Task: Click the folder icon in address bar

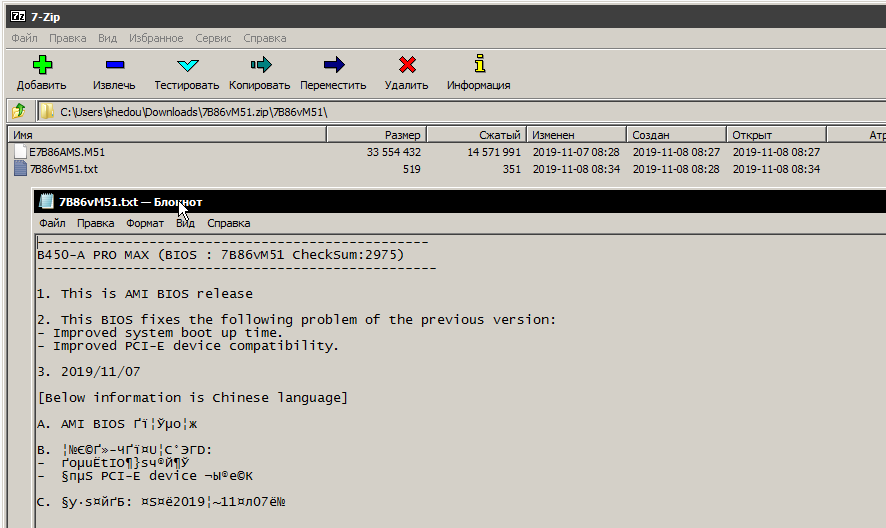Action: tap(47, 111)
